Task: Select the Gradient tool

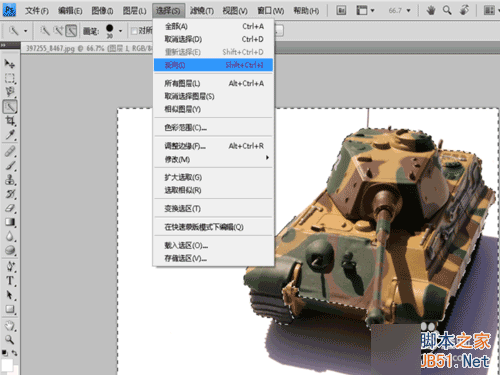Action: 9,222
